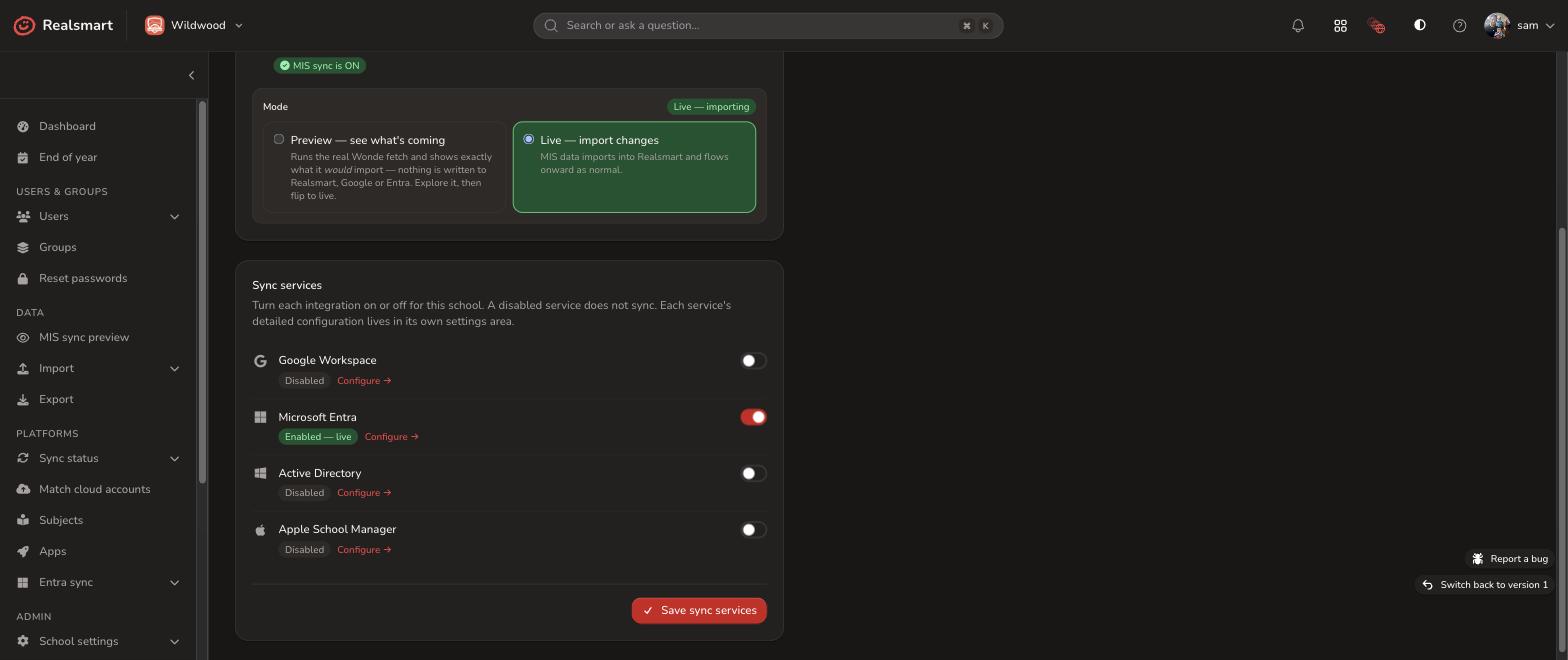1568x660 pixels.
Task: Open the notifications bell
Action: [1298, 26]
